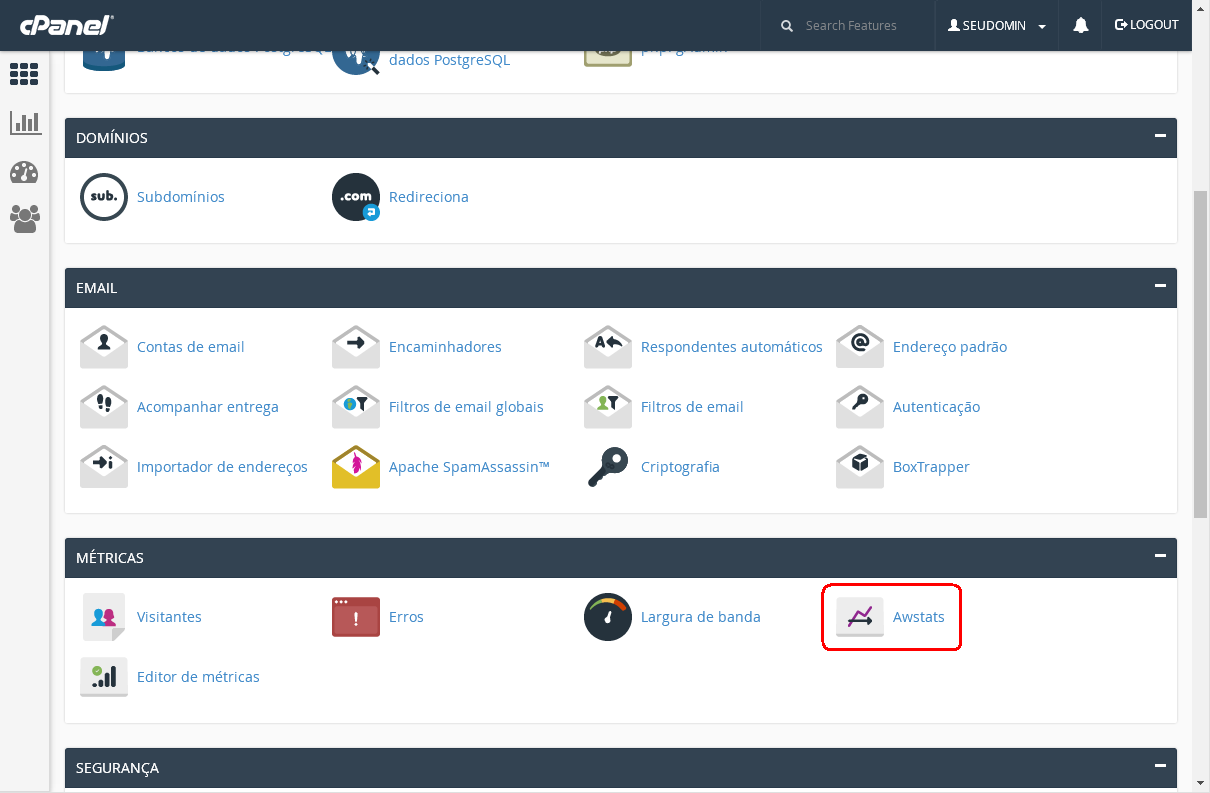The height and width of the screenshot is (793, 1210).
Task: Open the Redireciona link
Action: [429, 197]
